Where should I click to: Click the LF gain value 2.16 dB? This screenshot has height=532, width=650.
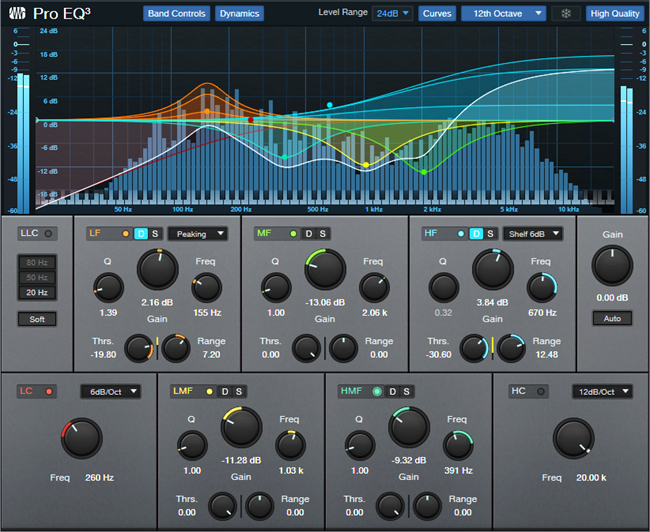point(157,302)
